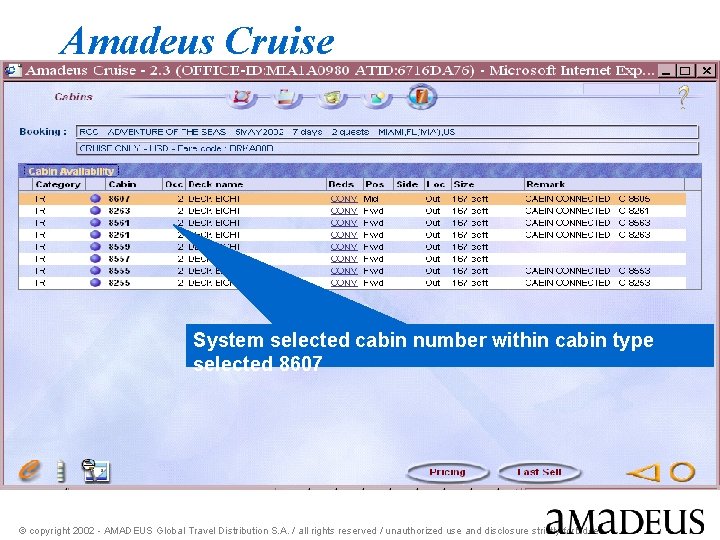Click the purple dot for cabin 8263

click(x=95, y=210)
